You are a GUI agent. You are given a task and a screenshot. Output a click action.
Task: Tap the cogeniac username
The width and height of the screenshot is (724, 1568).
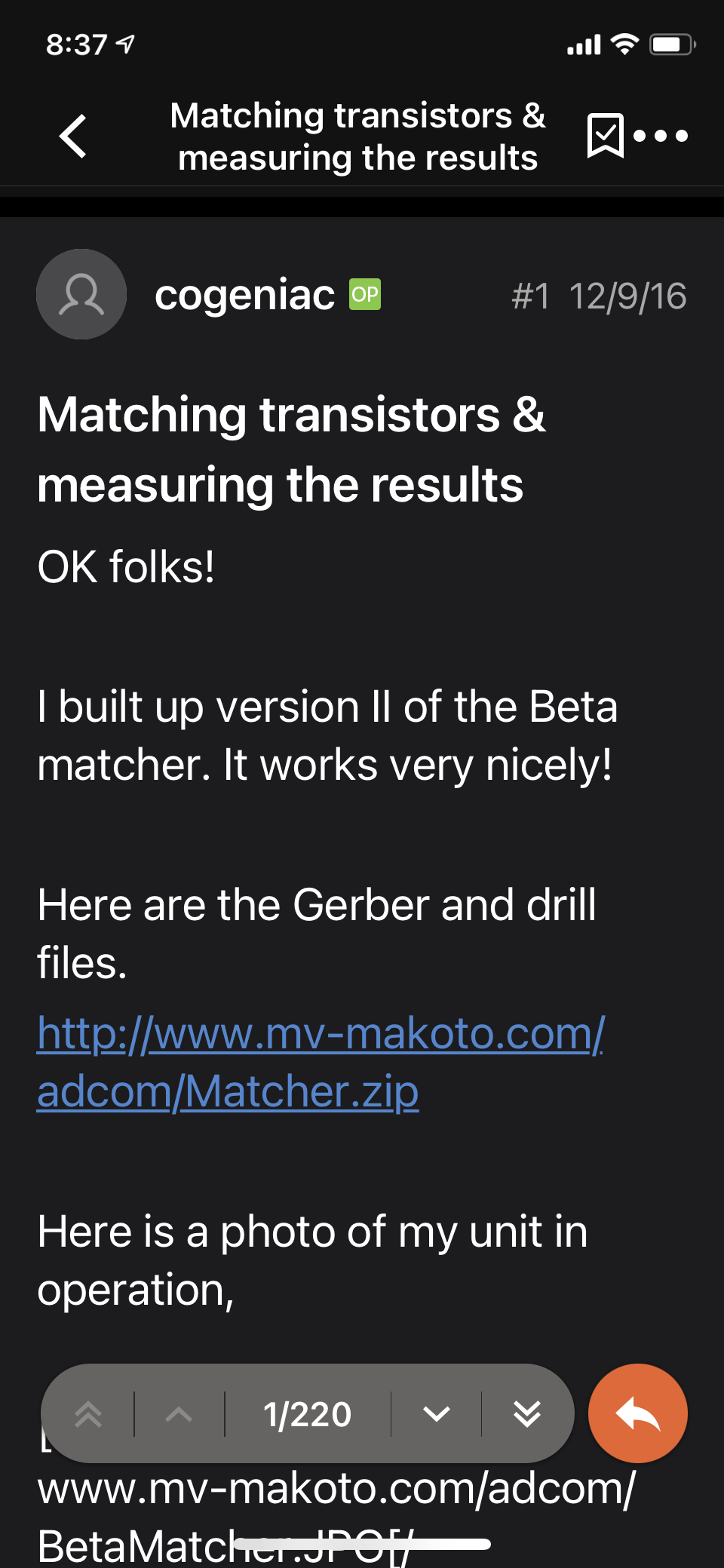[x=244, y=294]
